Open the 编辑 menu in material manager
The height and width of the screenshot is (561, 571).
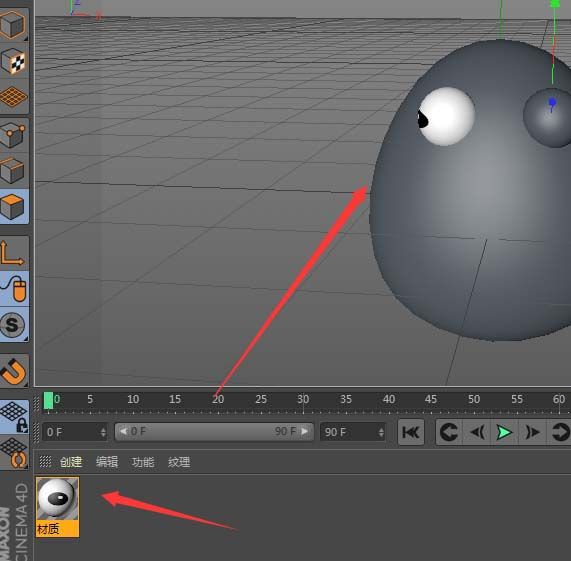click(x=107, y=462)
